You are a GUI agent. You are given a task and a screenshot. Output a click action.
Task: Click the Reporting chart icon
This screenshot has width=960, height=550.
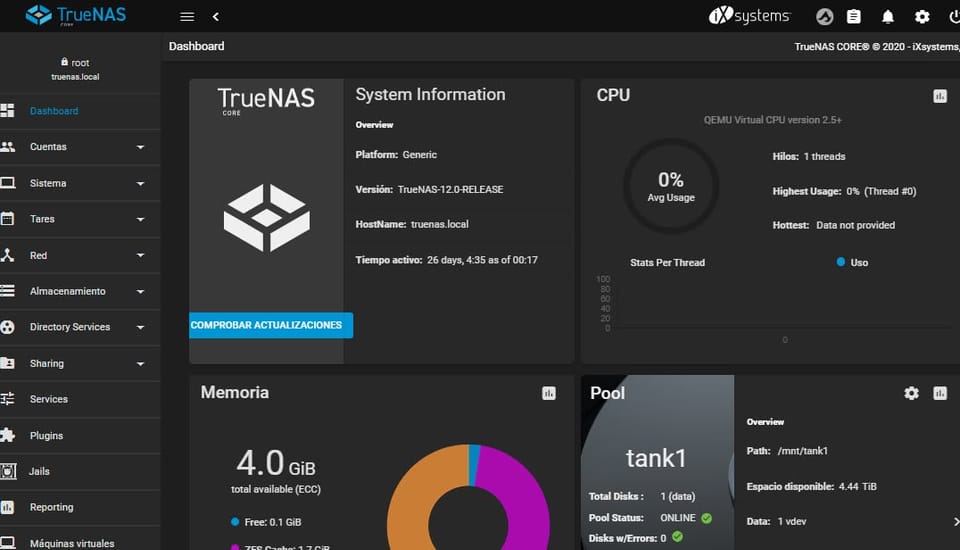(7, 507)
